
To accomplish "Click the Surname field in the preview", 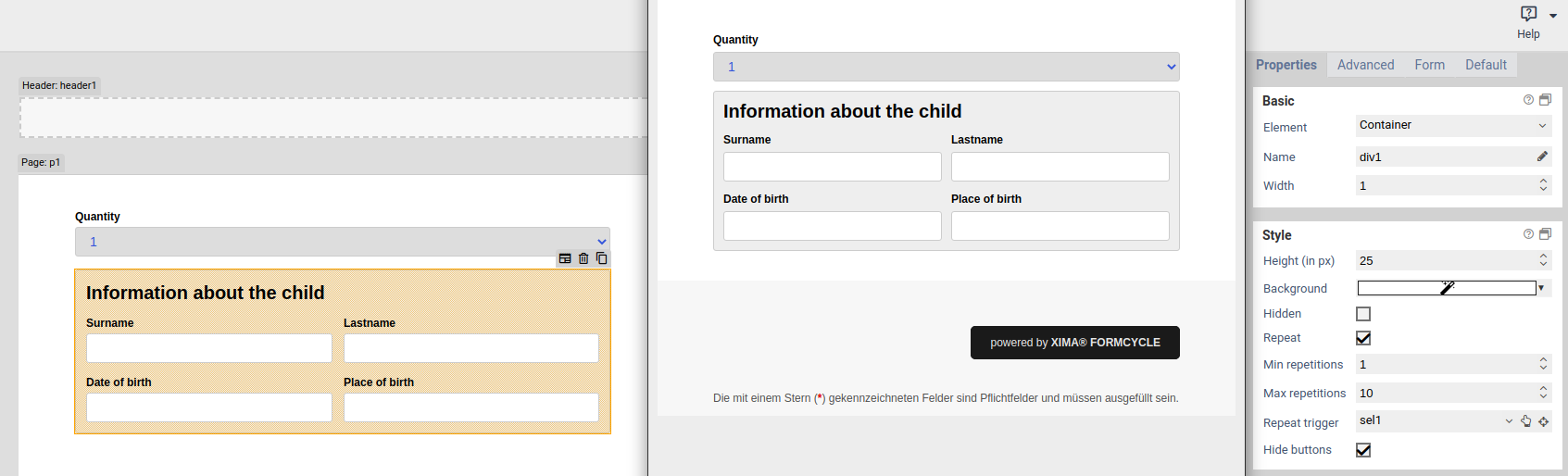I will pos(832,167).
